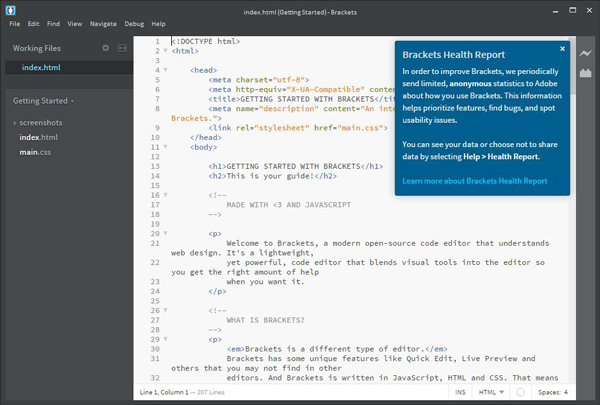Open the Navigate menu
Image resolution: width=600 pixels, height=405 pixels.
(x=103, y=24)
